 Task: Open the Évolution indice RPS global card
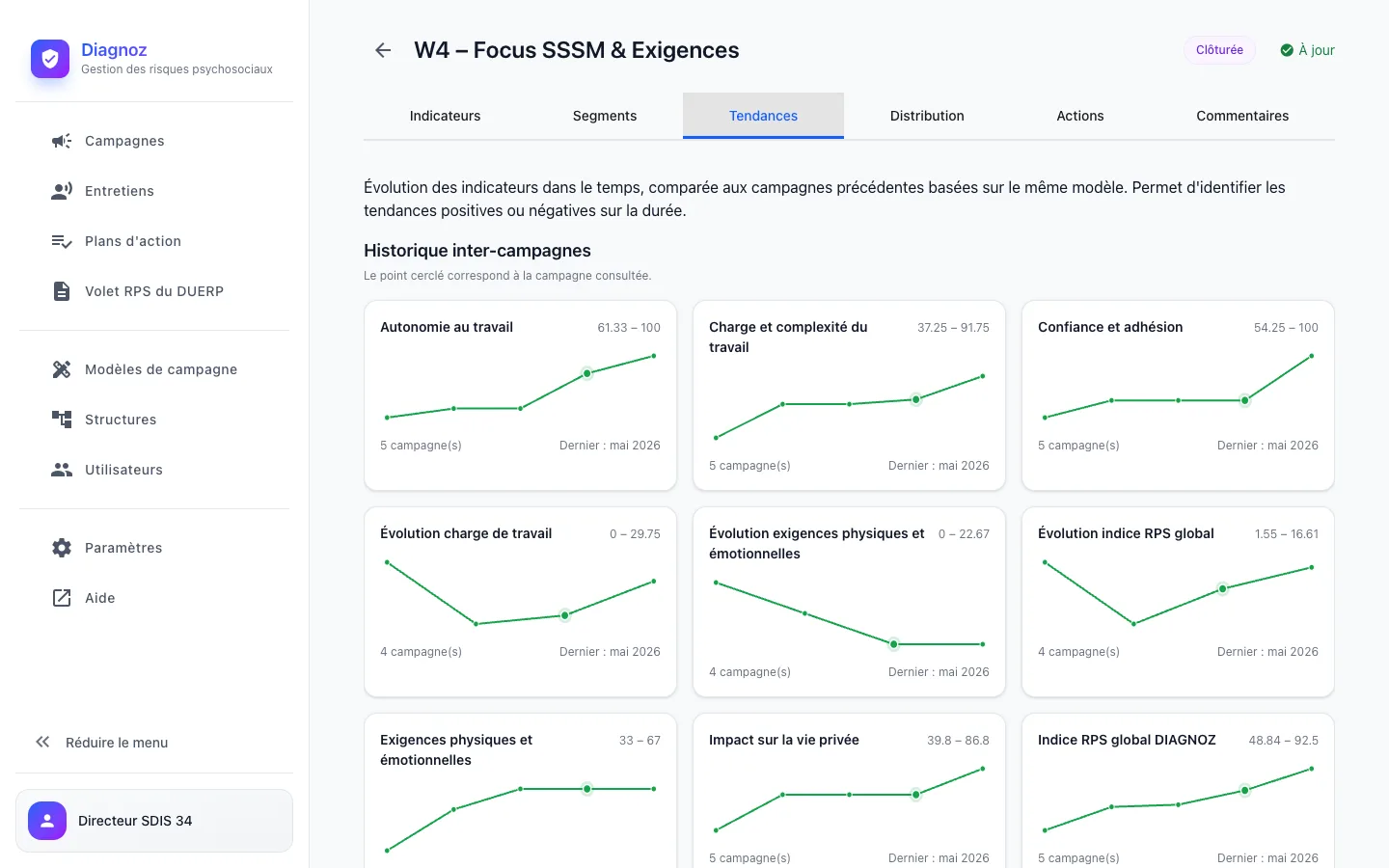[1178, 602]
